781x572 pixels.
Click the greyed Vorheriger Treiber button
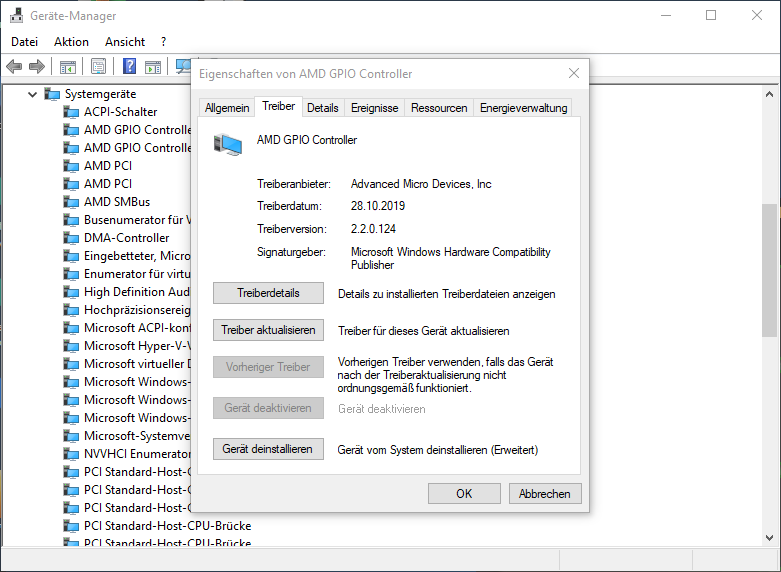(268, 367)
